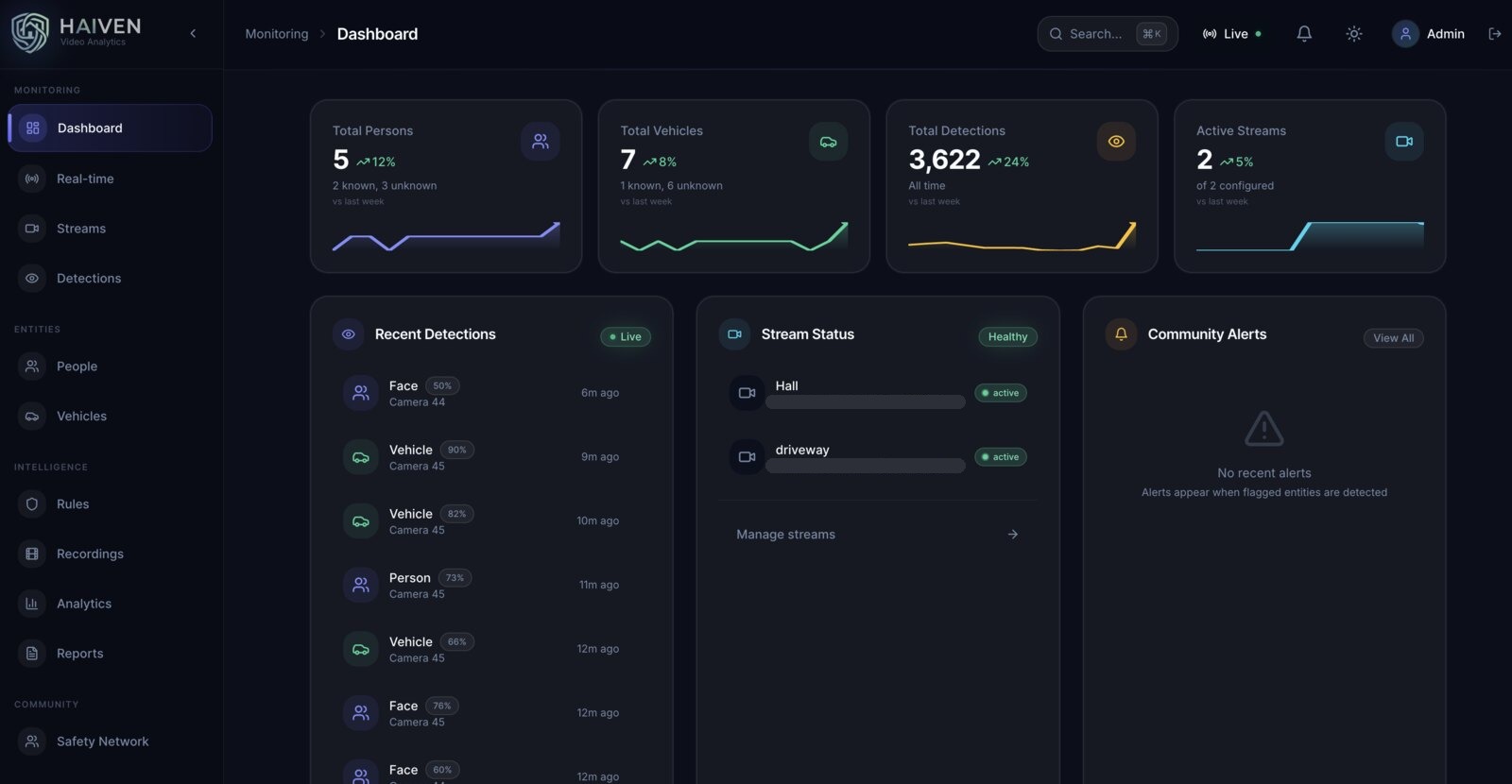
Task: Click the 1 known, 6 unknown text
Action: (x=672, y=186)
